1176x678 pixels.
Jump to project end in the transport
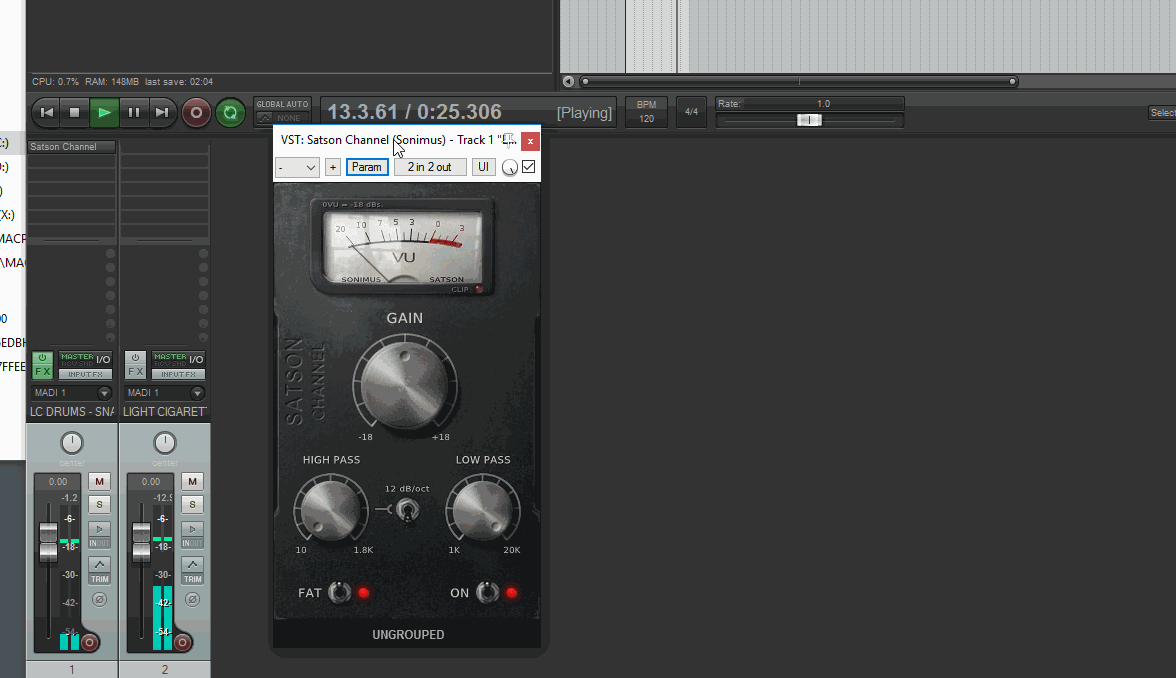(x=162, y=112)
